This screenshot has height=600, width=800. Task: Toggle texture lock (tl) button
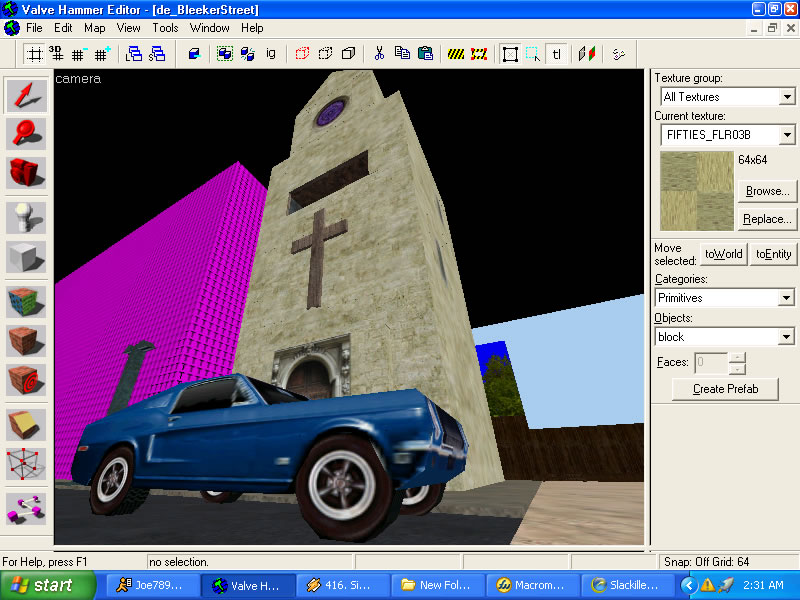pyautogui.click(x=556, y=53)
